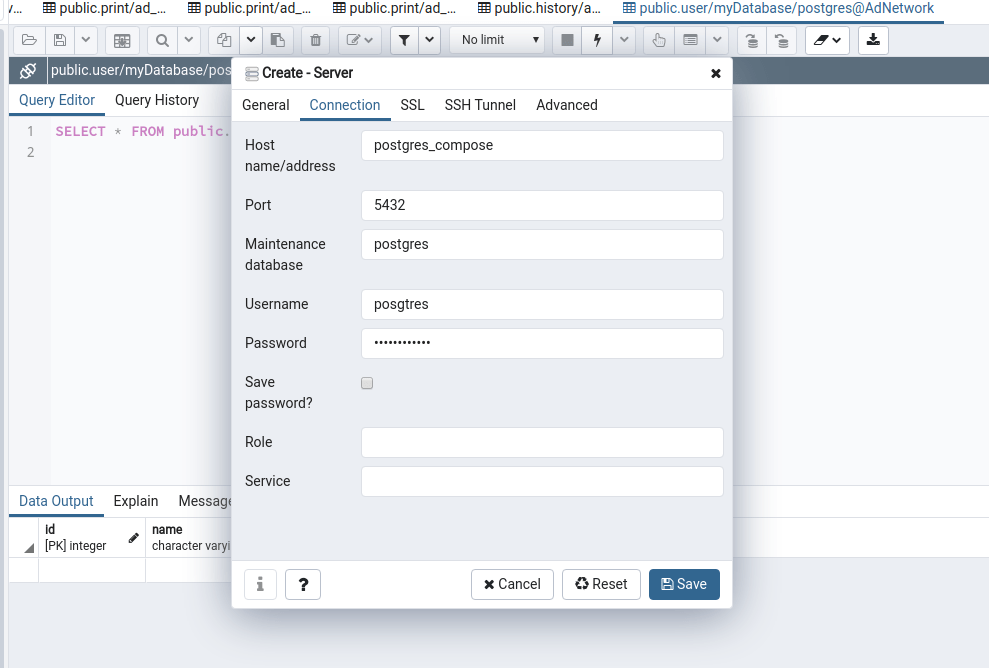Select the Connection tab
This screenshot has width=989, height=668.
click(345, 105)
